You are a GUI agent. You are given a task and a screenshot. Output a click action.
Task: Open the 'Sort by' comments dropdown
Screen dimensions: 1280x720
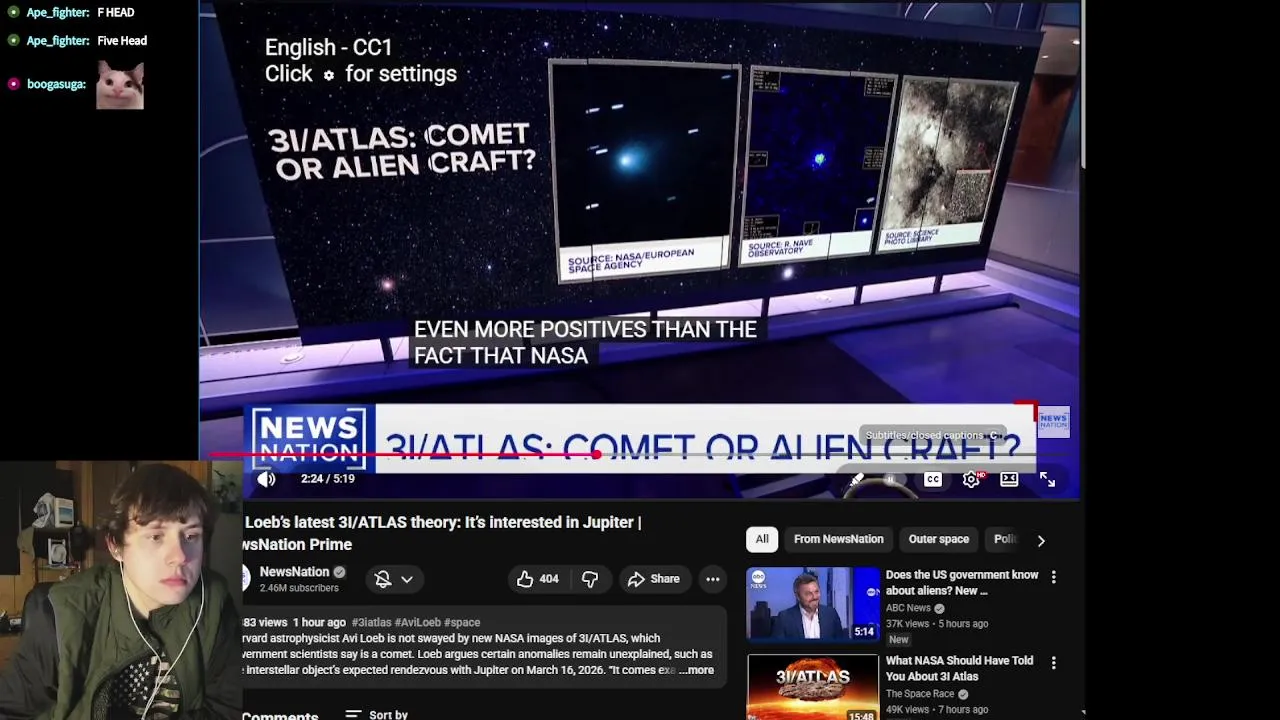point(377,714)
